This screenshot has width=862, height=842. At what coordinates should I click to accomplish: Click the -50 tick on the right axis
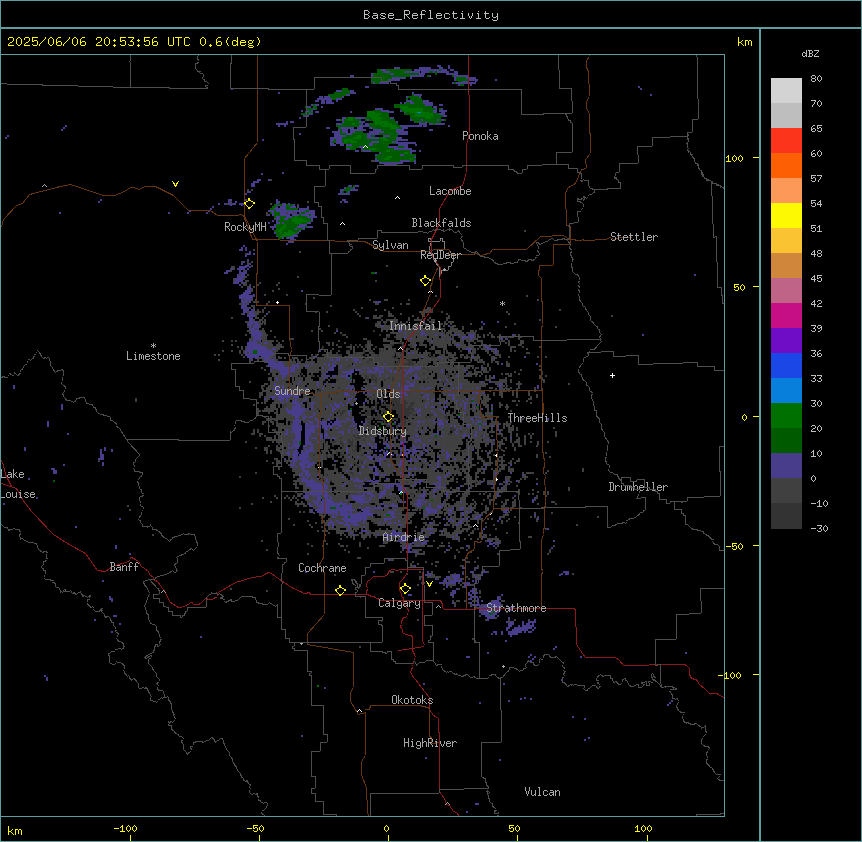[x=734, y=546]
